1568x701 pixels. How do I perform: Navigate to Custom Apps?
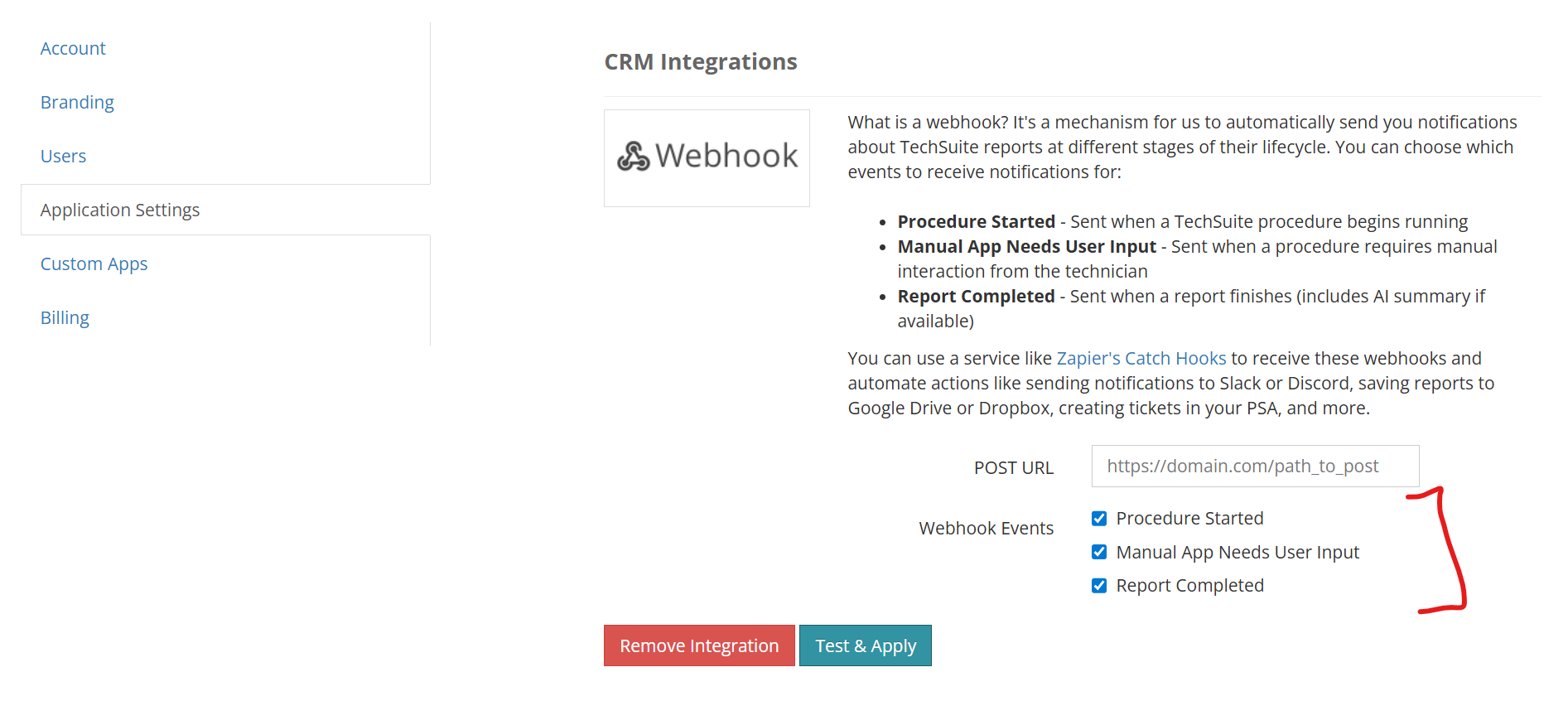coord(94,264)
